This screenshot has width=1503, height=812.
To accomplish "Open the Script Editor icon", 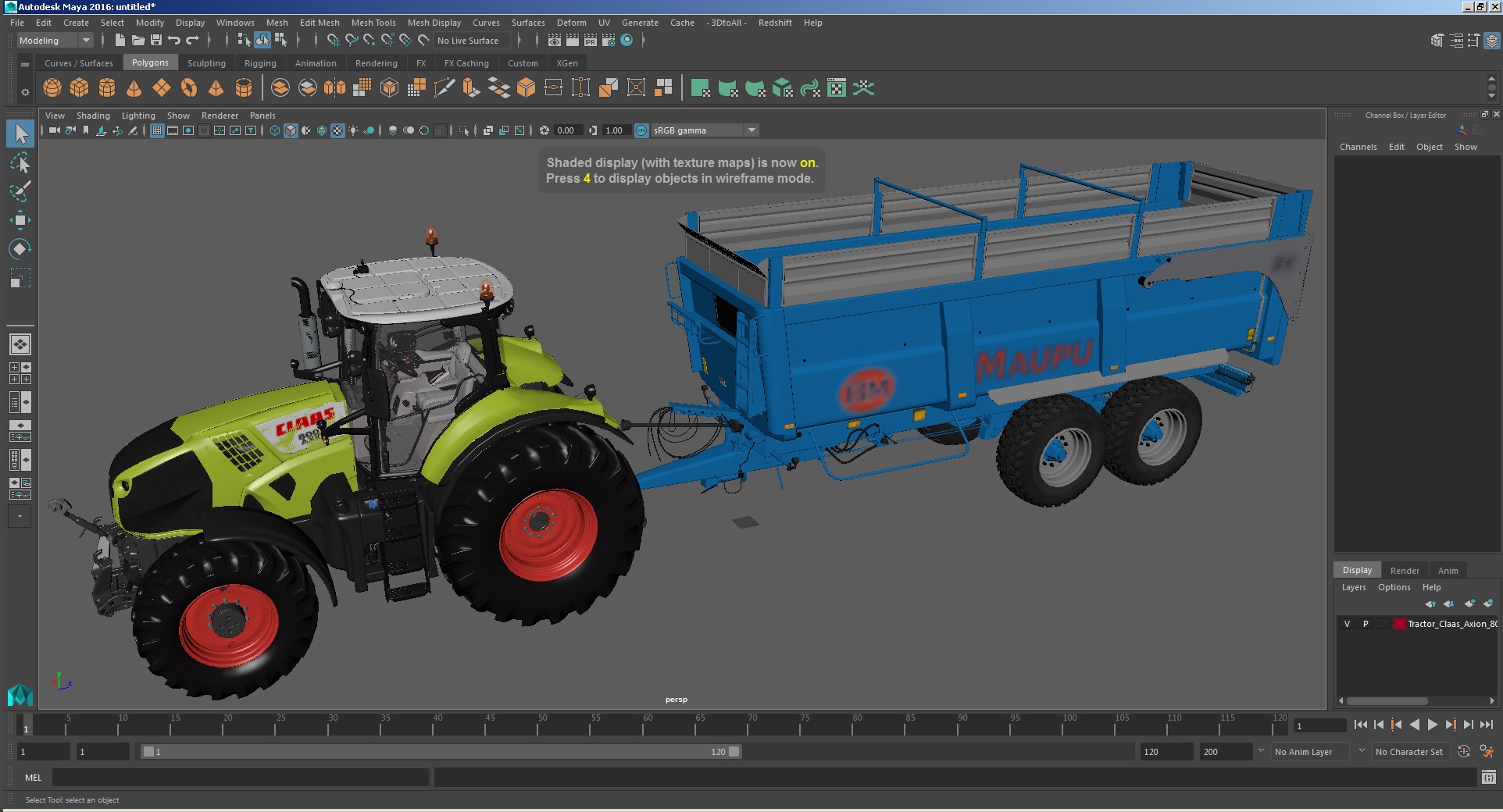I will pos(1489,777).
